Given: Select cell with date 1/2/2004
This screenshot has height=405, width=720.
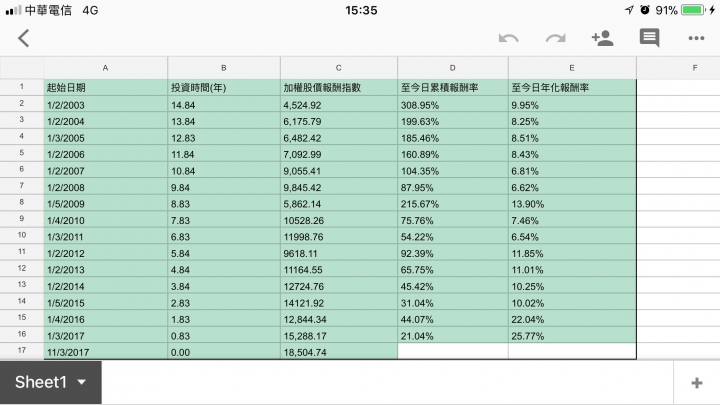Looking at the screenshot, I should click(106, 122).
